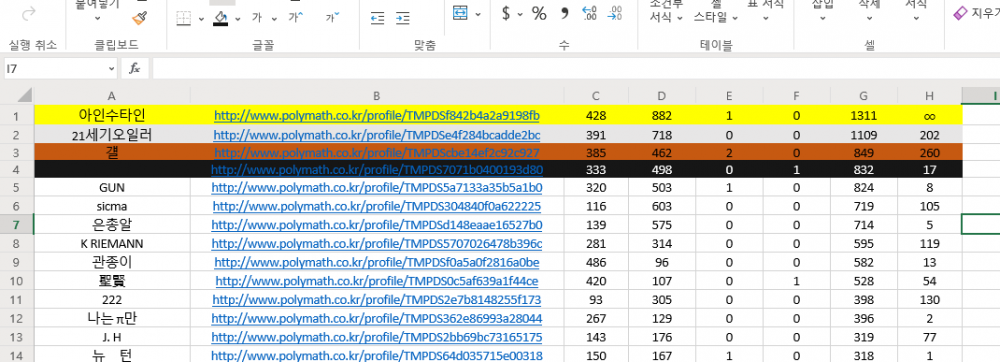Click the Select All corner triangle
Viewport: 1000px width, 362px height.
(x=24, y=96)
